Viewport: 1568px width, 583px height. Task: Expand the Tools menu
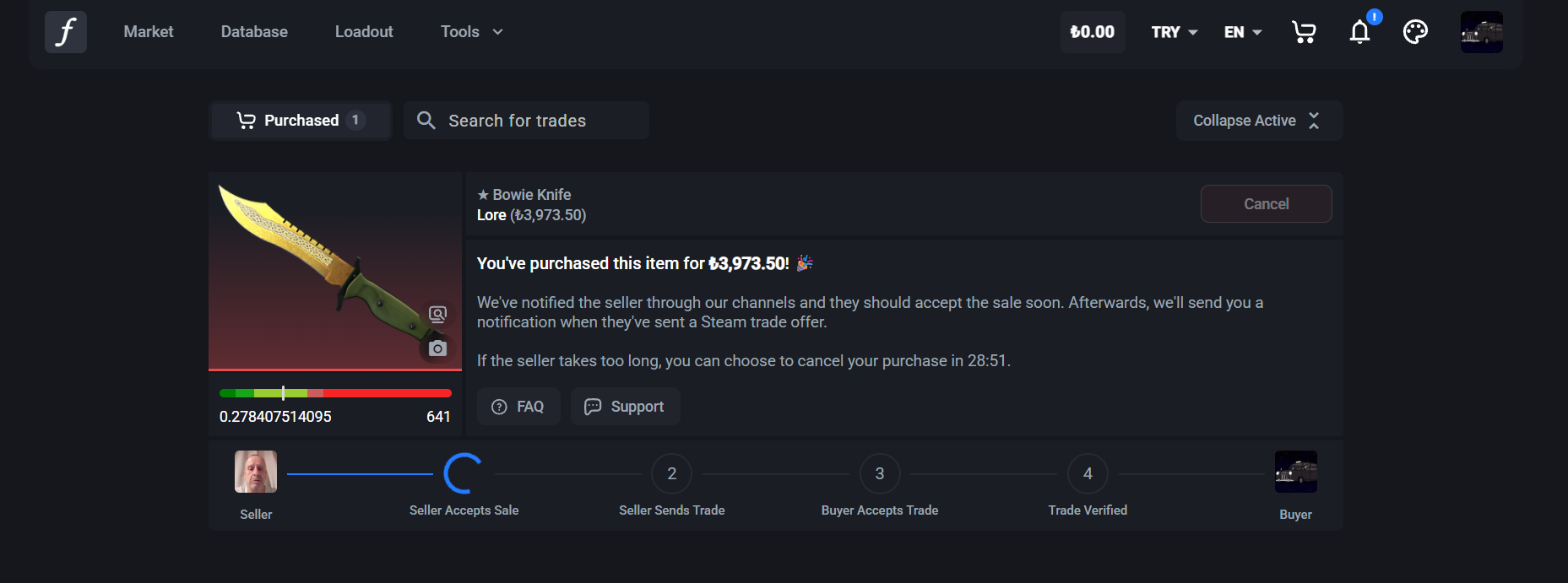tap(471, 32)
